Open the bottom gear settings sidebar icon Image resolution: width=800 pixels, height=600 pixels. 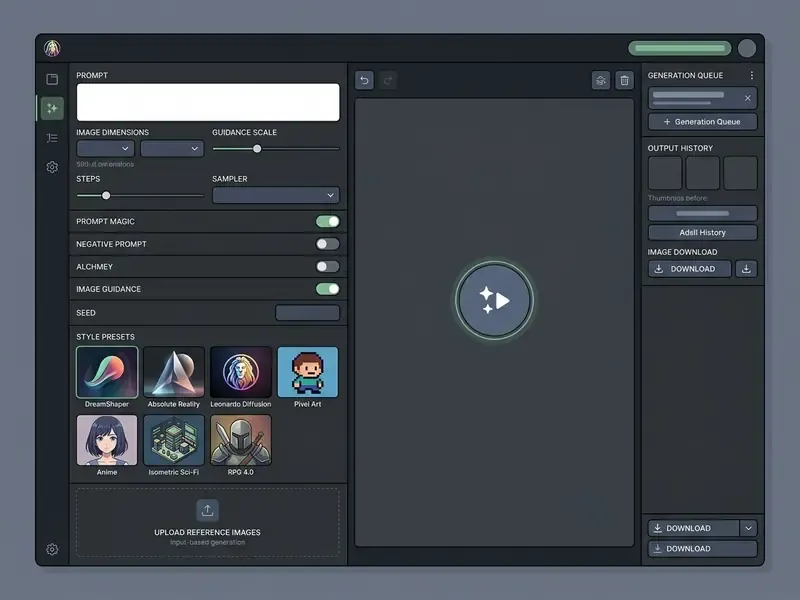click(x=52, y=549)
